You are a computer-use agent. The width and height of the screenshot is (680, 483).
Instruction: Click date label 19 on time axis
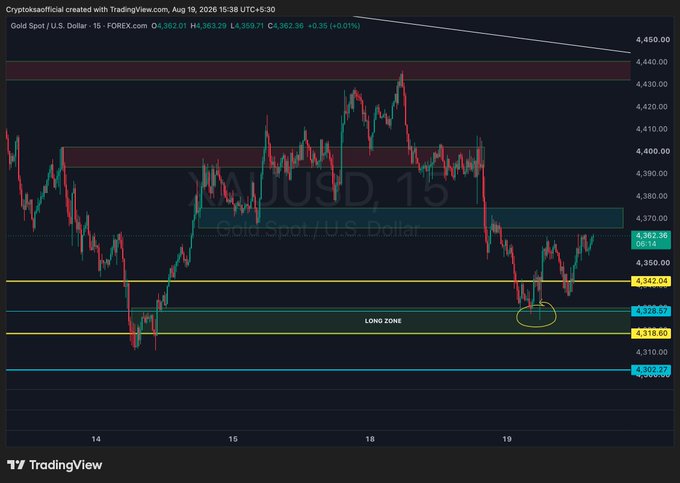(507, 439)
